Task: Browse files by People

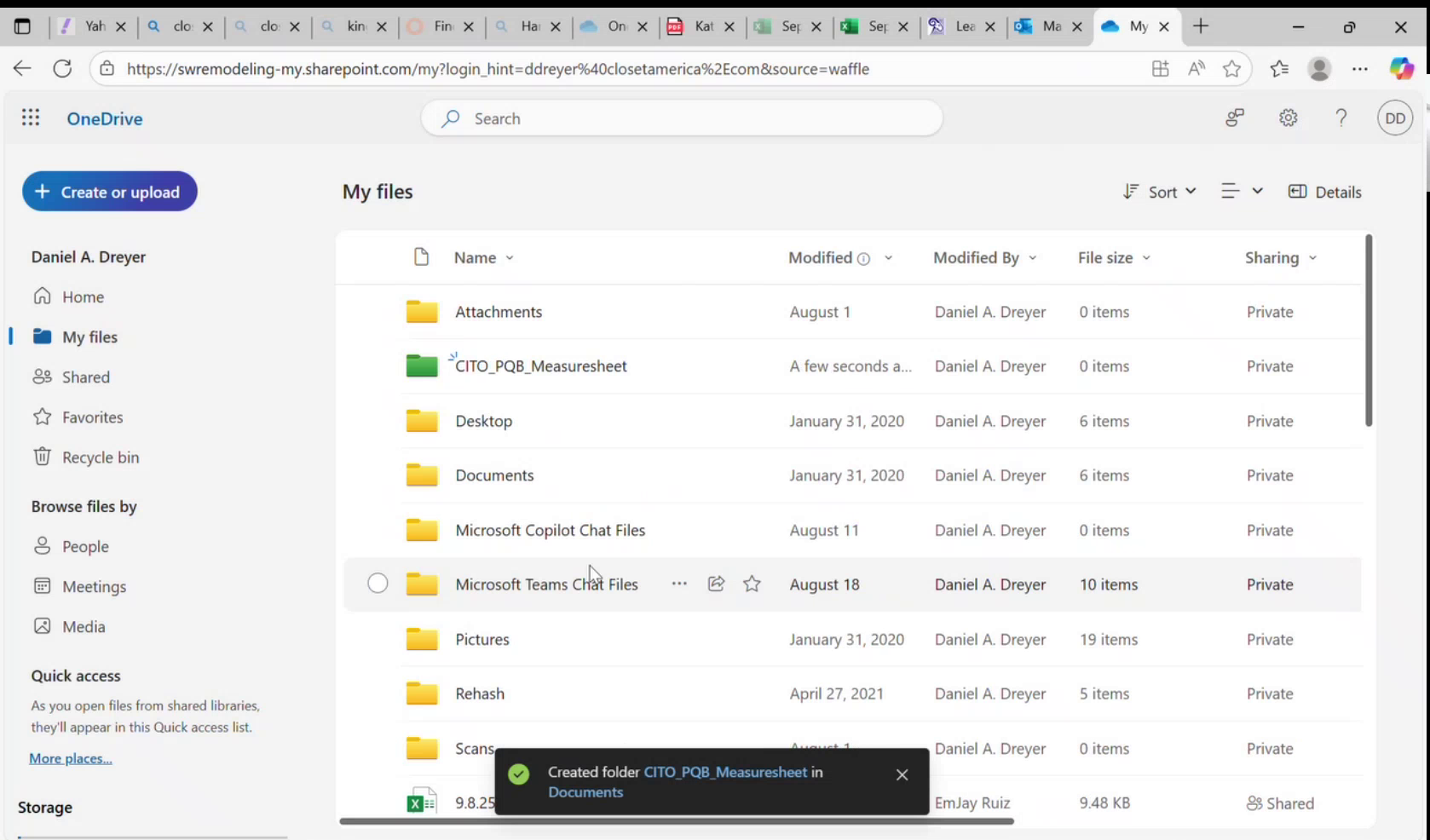Action: coord(84,546)
